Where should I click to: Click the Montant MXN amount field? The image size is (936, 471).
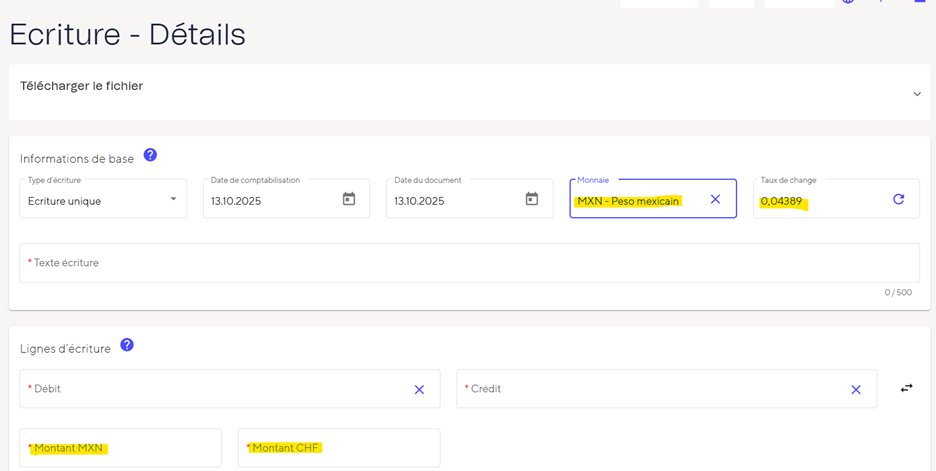(x=120, y=448)
